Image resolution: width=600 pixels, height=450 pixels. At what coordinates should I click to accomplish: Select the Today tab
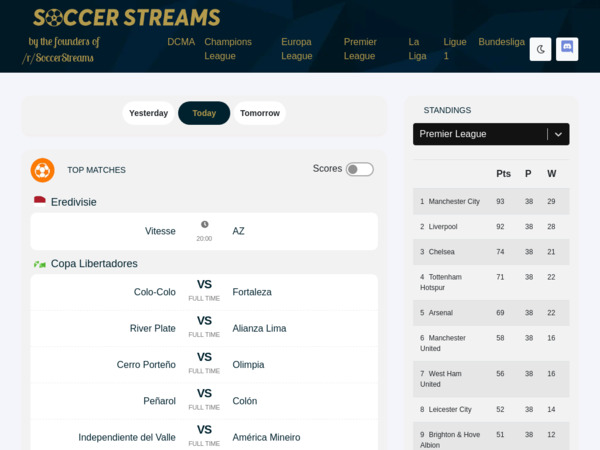204,113
